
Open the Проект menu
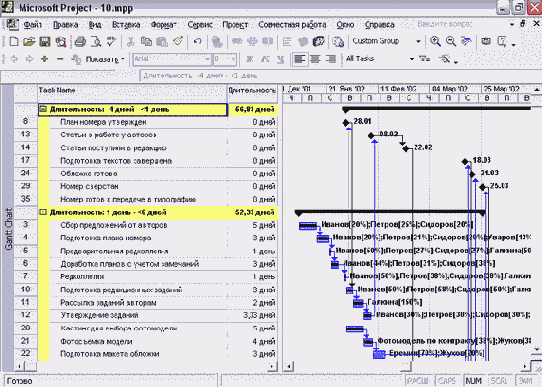point(235,25)
